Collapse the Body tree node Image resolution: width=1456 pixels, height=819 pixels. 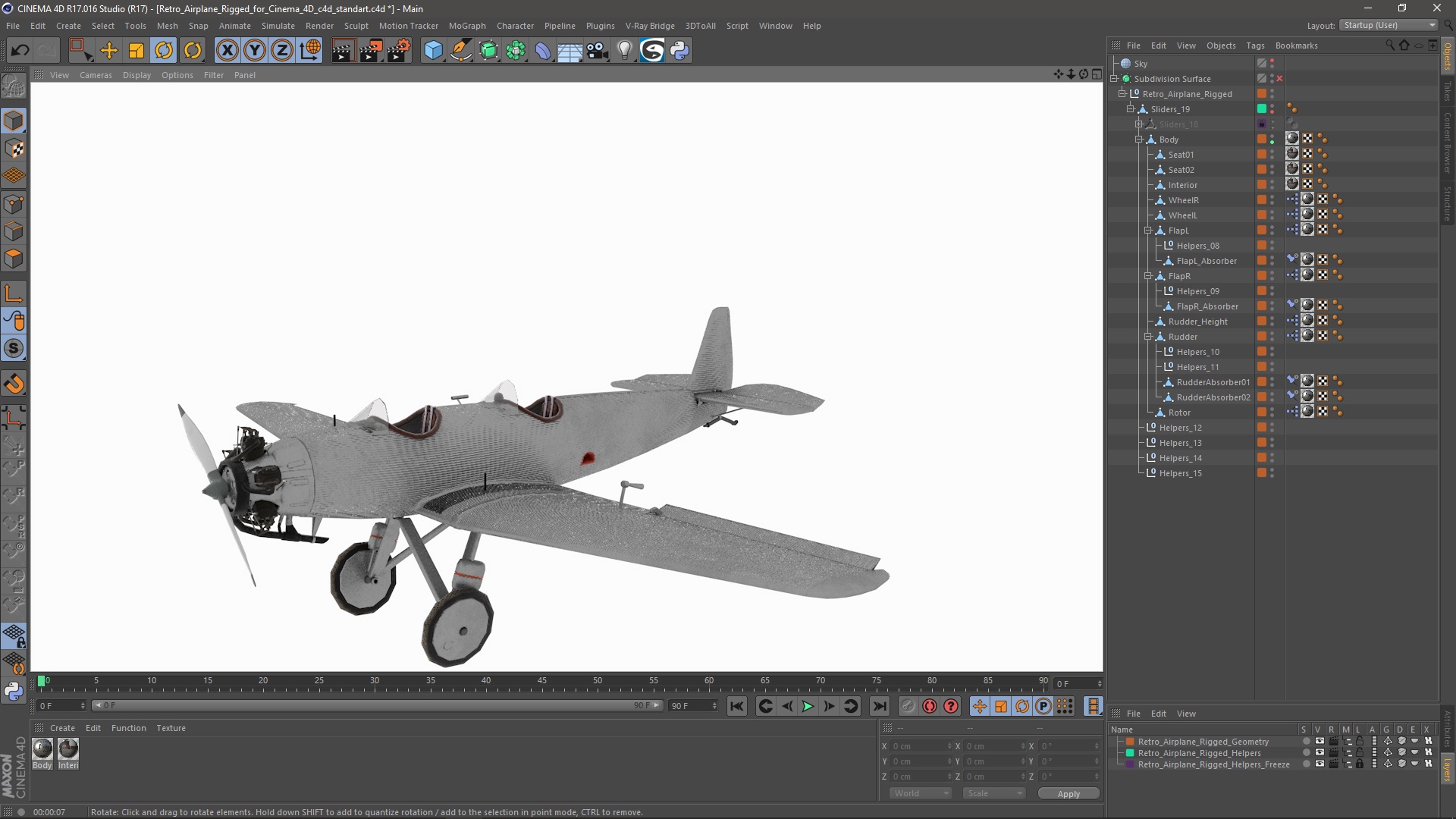coord(1139,140)
